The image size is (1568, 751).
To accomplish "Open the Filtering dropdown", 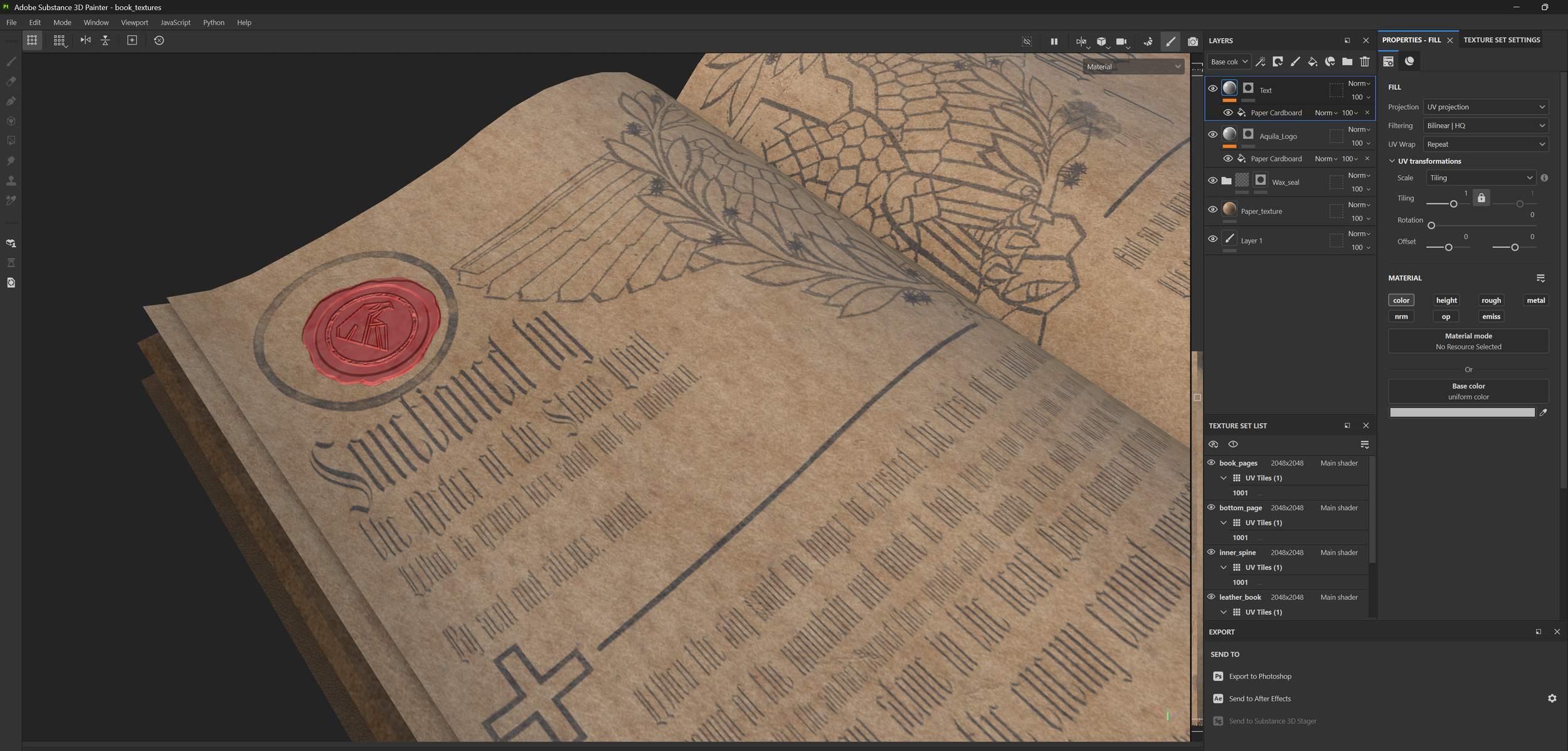I will click(x=1485, y=125).
